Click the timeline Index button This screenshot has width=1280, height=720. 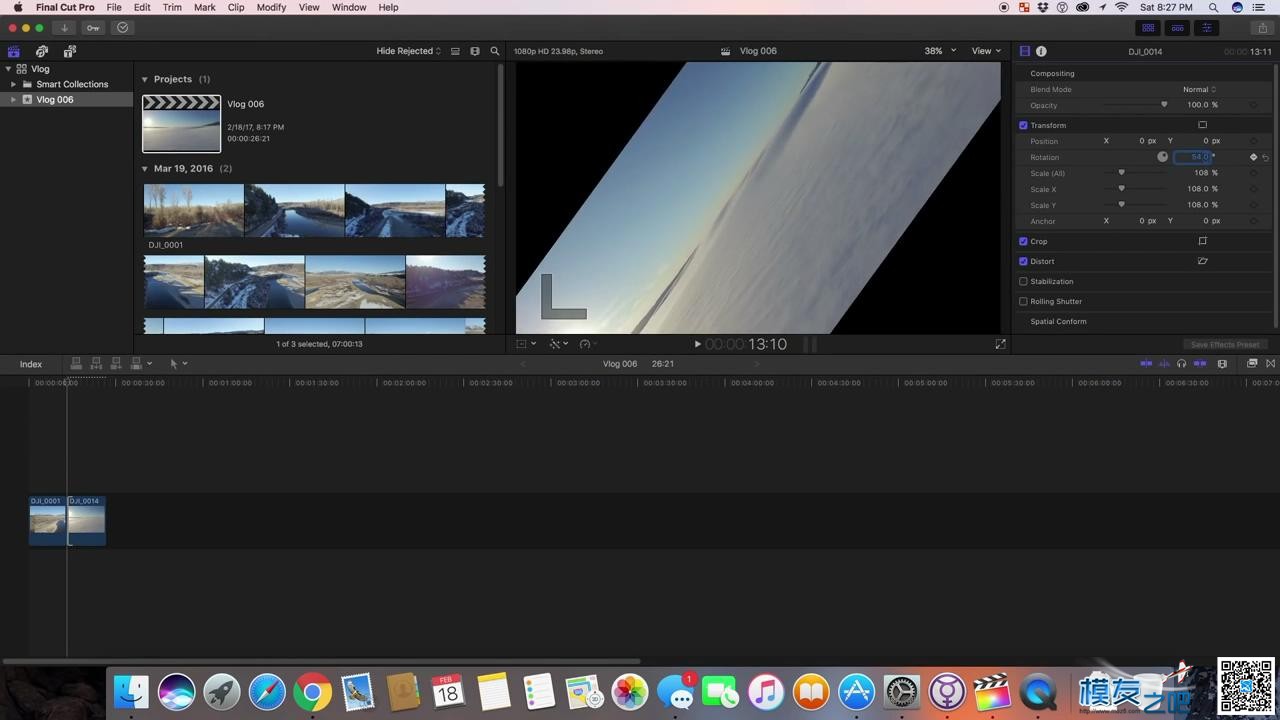coord(31,364)
